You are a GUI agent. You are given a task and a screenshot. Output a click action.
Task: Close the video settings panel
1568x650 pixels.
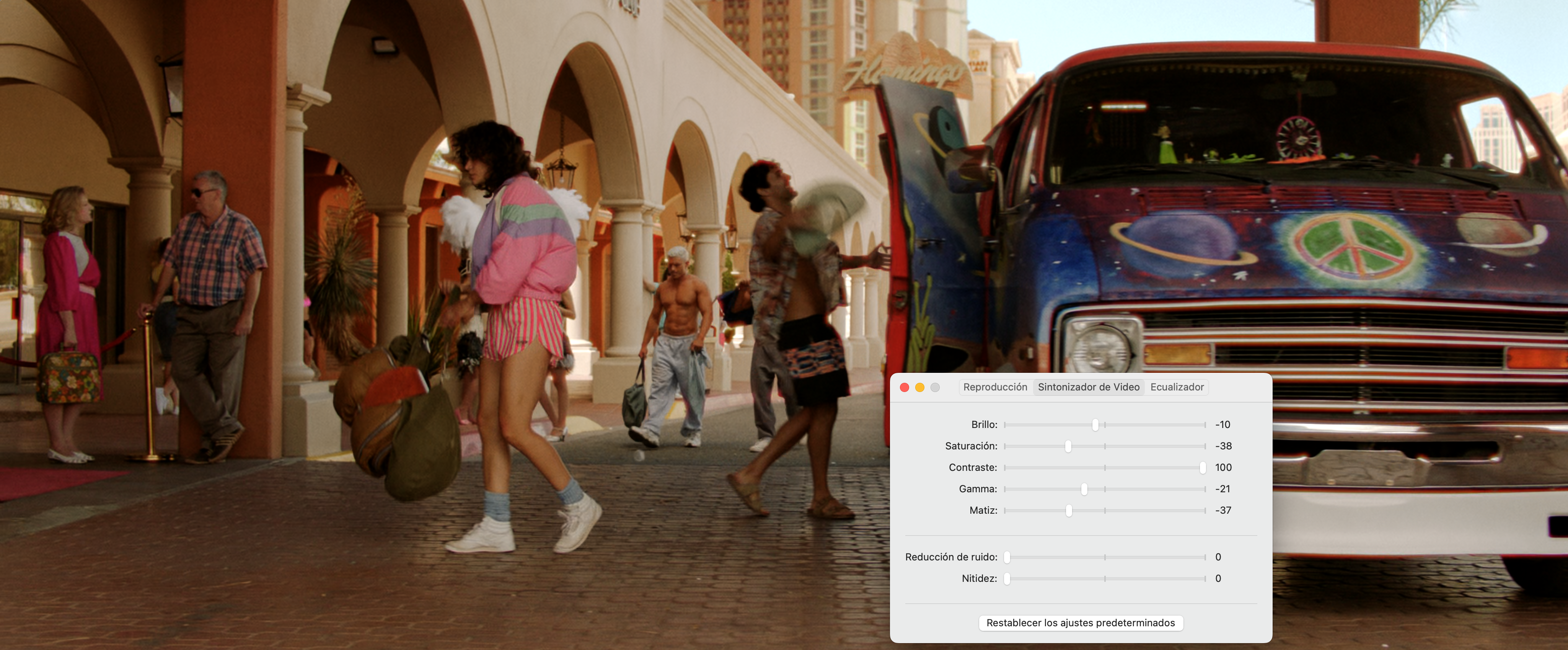[x=905, y=387]
